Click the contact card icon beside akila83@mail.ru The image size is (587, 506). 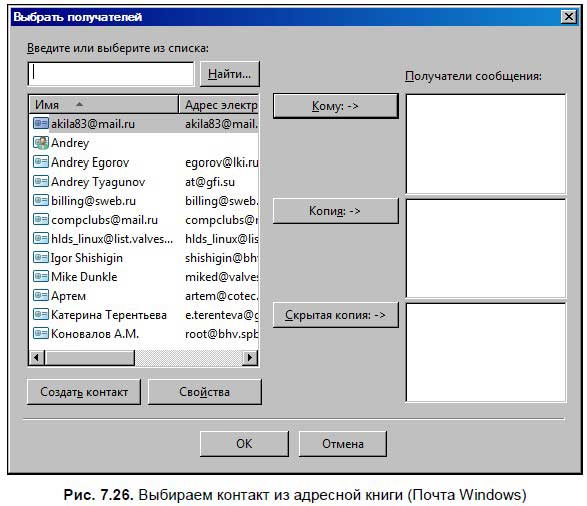pyautogui.click(x=40, y=123)
